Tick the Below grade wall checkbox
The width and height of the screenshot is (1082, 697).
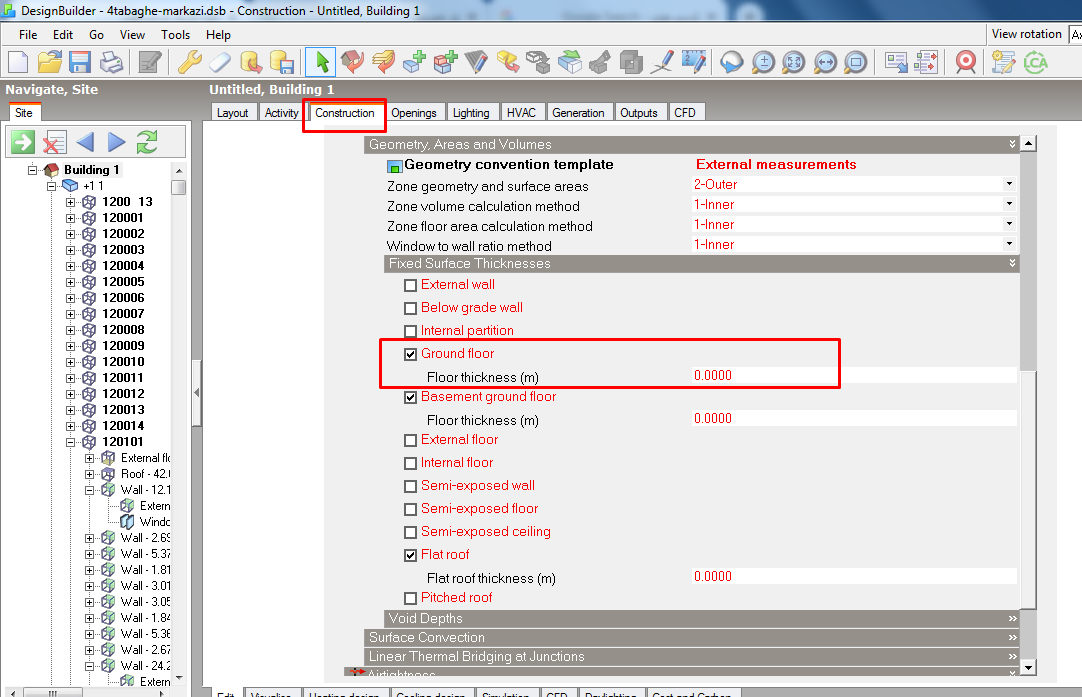(x=411, y=308)
